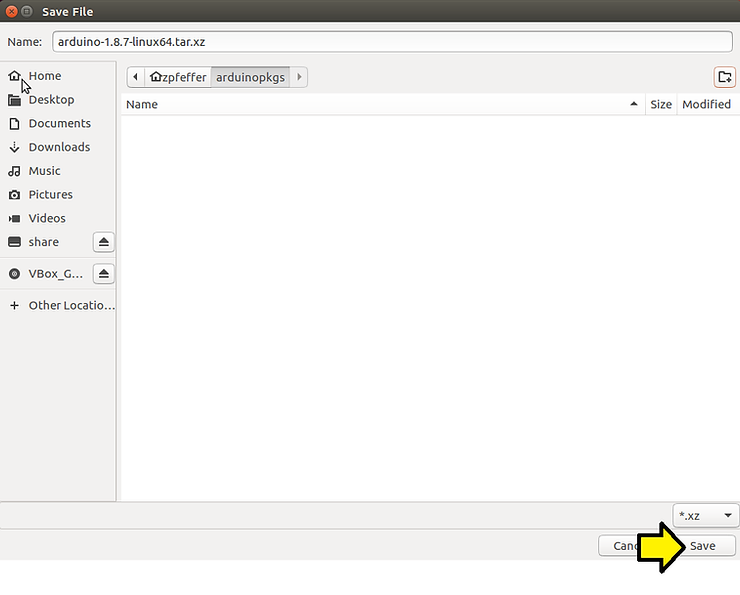Sort files by Size column
740x595 pixels.
tap(661, 104)
